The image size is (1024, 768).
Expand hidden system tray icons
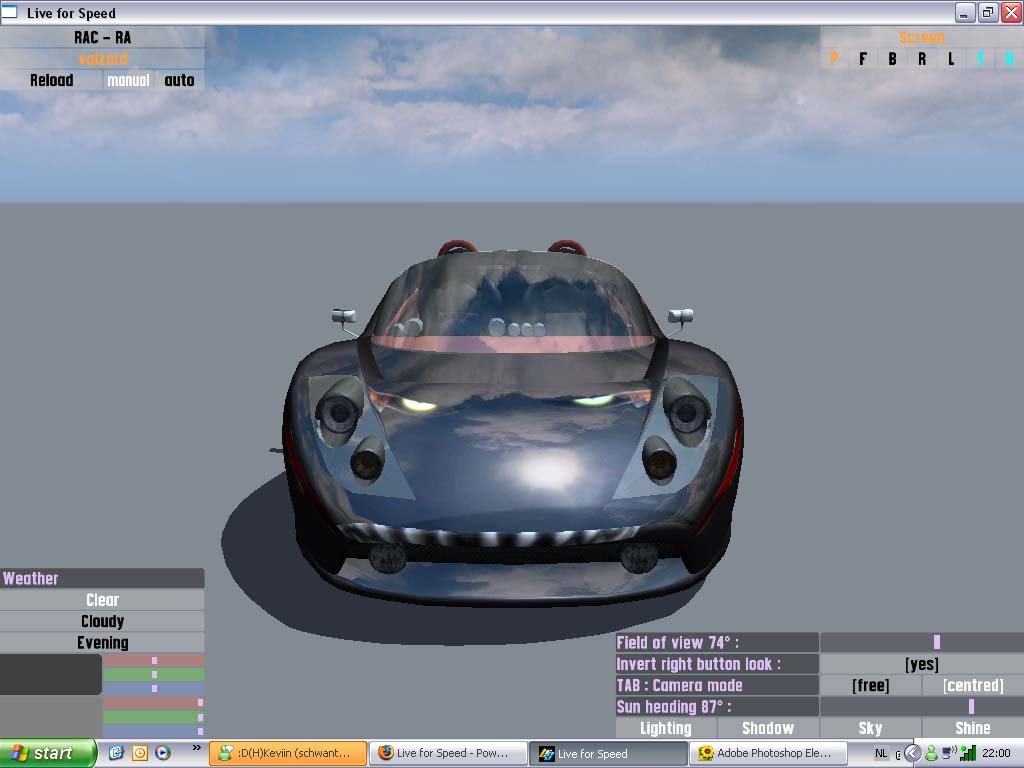click(912, 753)
